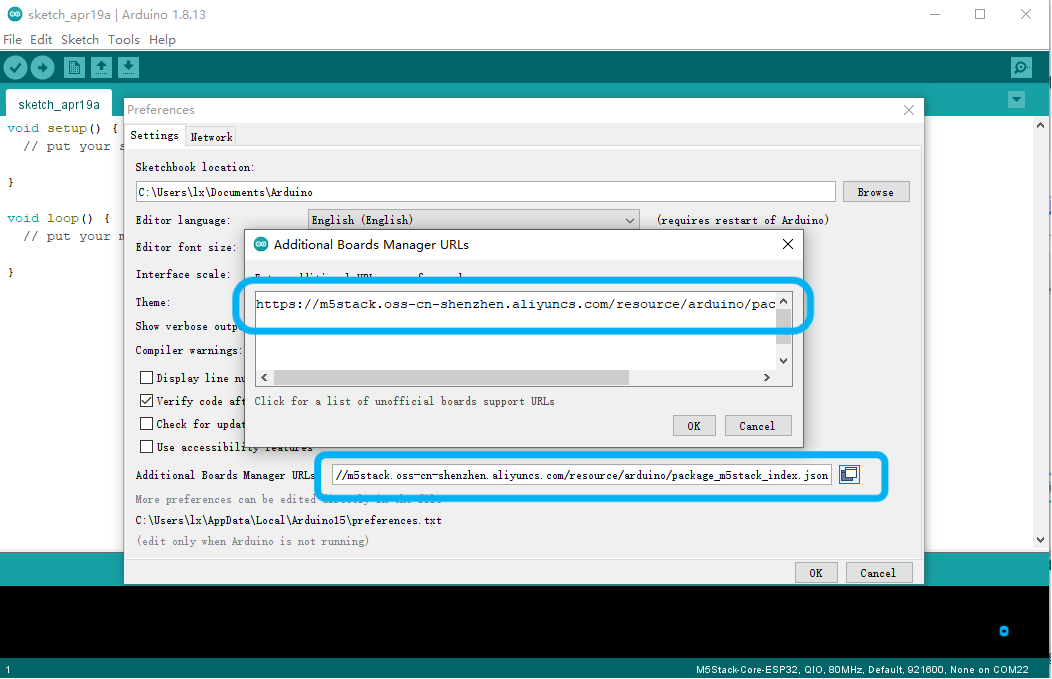The height and width of the screenshot is (679, 1052).
Task: Click down arrow of URL area vertical scrollbar
Action: [784, 361]
